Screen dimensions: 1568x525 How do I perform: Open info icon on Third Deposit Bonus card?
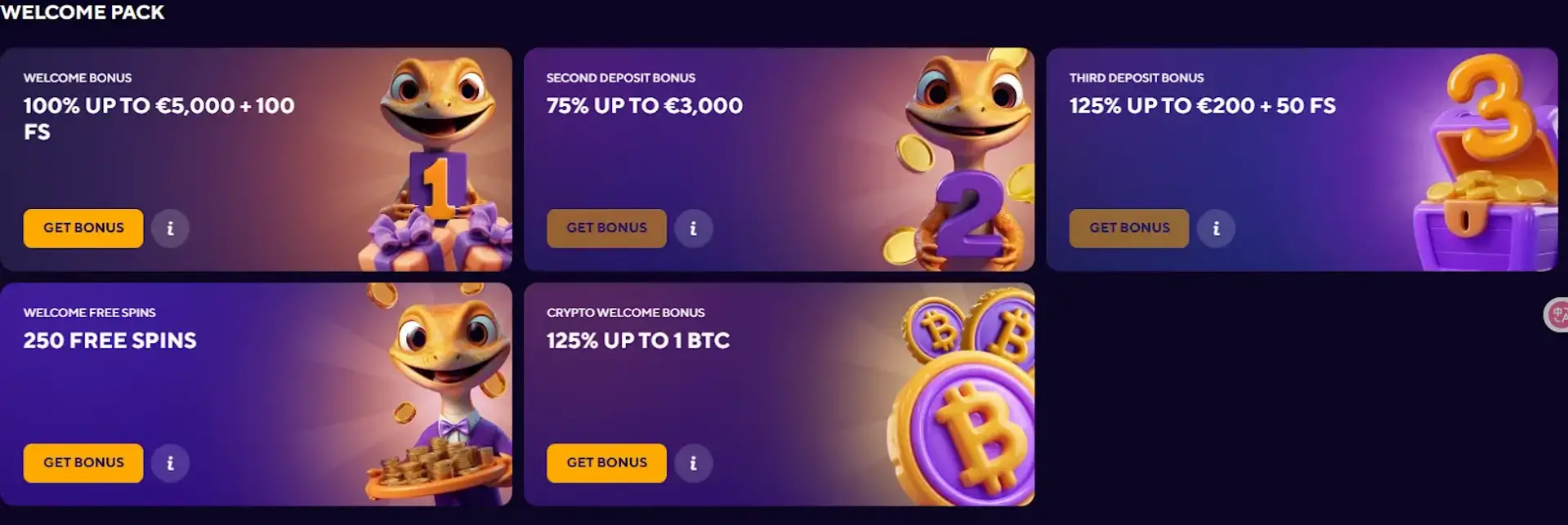pos(1216,229)
